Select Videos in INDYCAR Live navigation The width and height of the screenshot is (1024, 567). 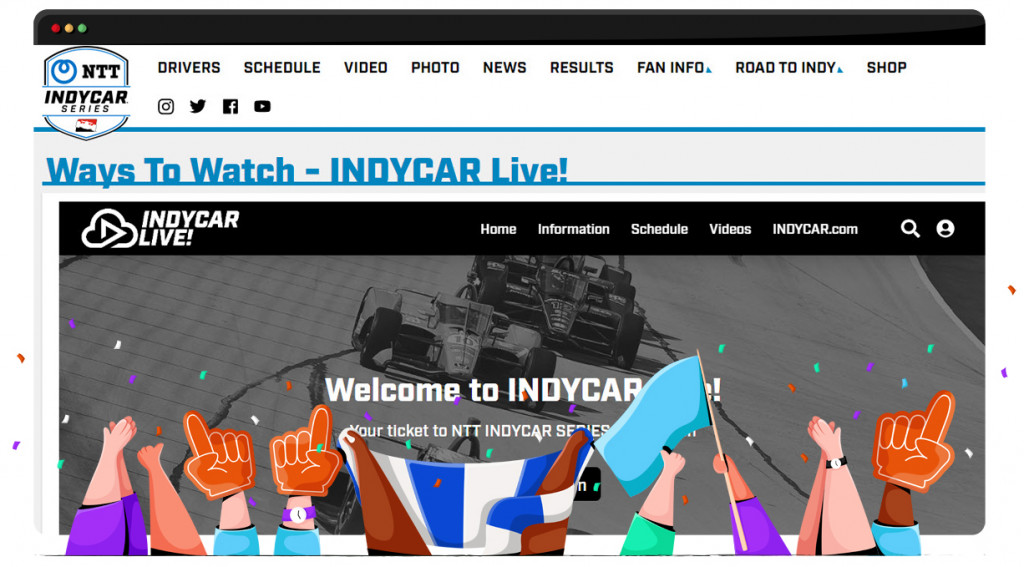coord(730,229)
